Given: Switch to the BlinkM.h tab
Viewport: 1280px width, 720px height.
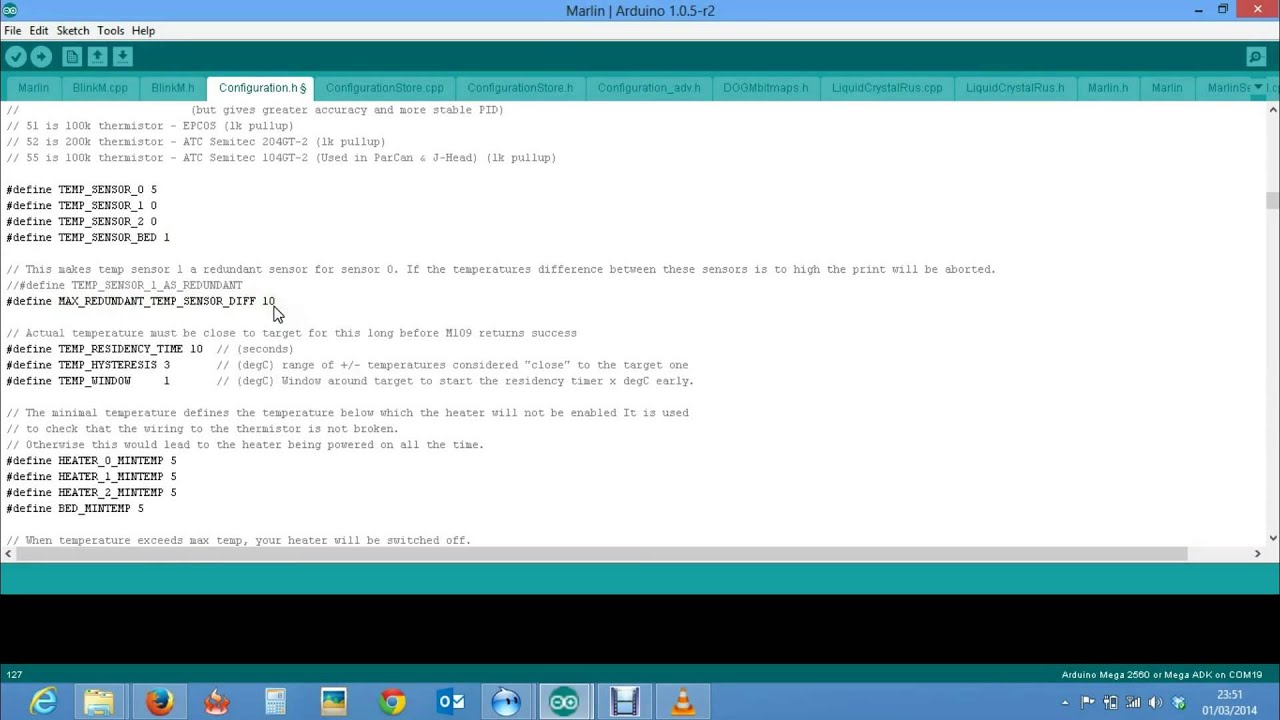Looking at the screenshot, I should click(x=173, y=88).
